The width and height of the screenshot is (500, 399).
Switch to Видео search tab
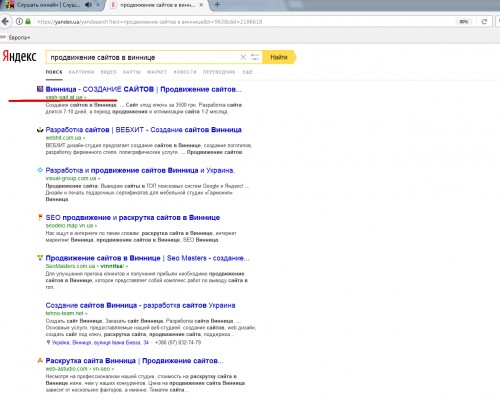click(109, 72)
